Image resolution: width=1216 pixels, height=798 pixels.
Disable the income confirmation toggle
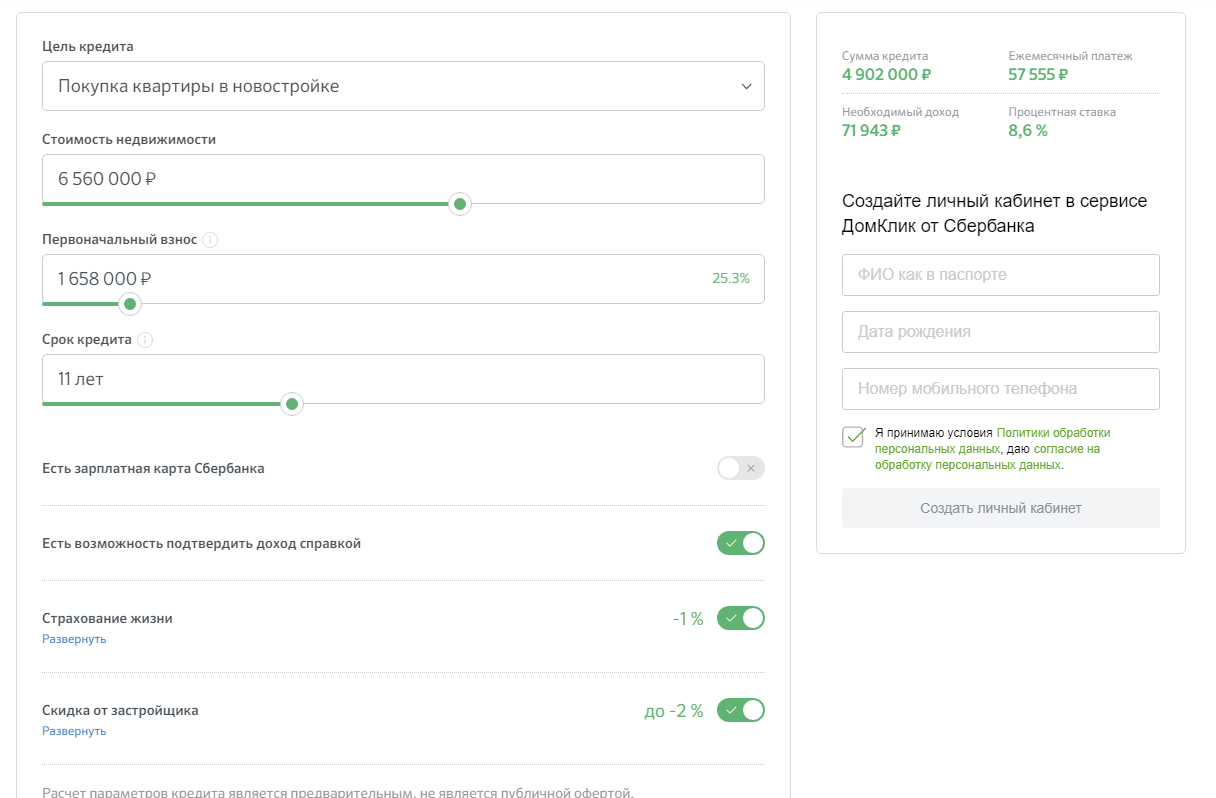click(x=740, y=543)
